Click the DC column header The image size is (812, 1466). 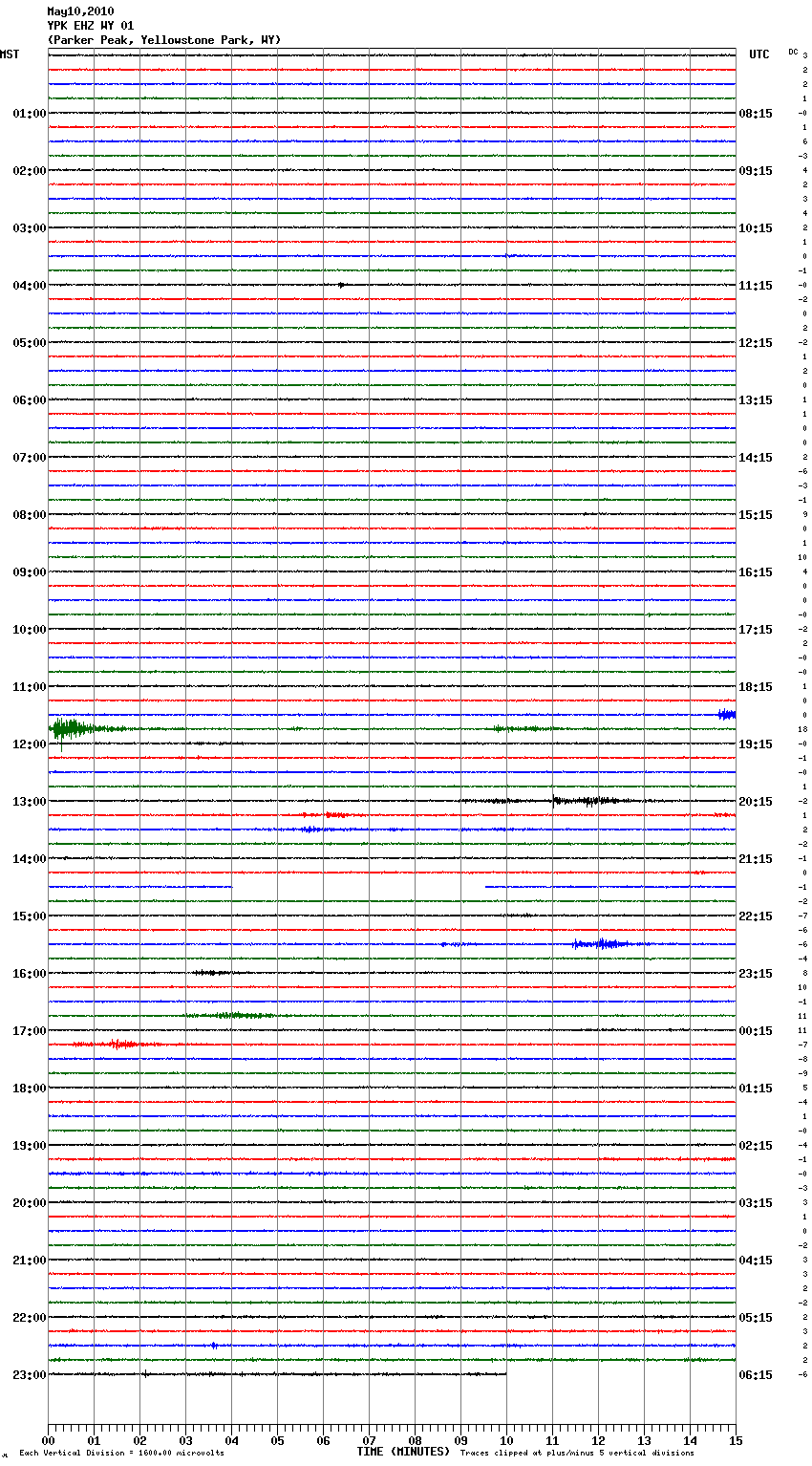[x=793, y=51]
